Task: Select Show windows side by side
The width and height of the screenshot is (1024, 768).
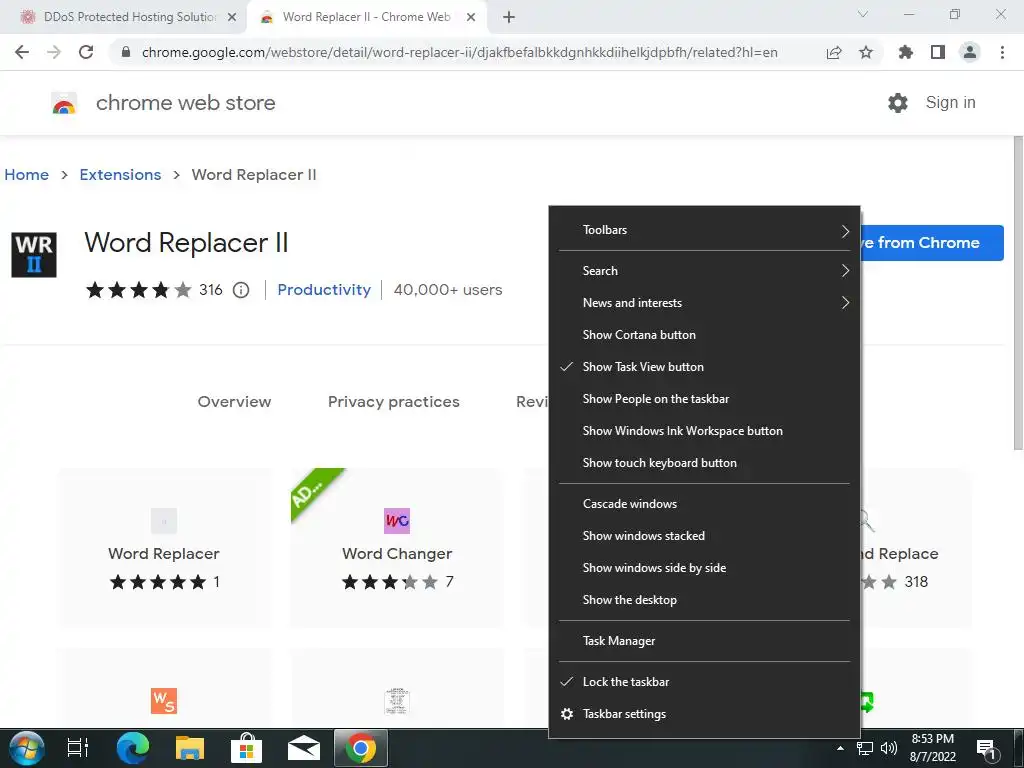Action: pyautogui.click(x=704, y=568)
